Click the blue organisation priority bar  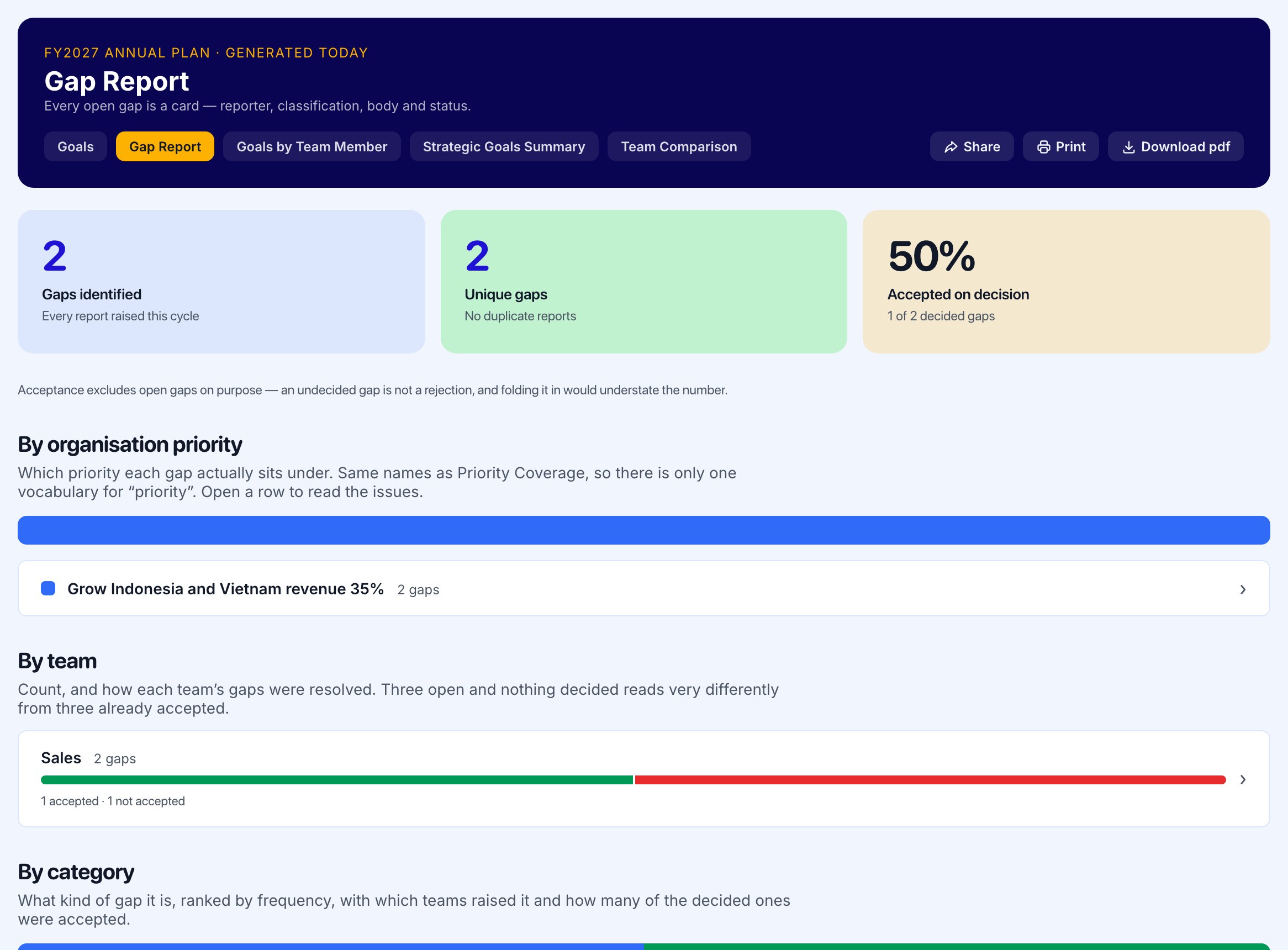[x=643, y=530]
